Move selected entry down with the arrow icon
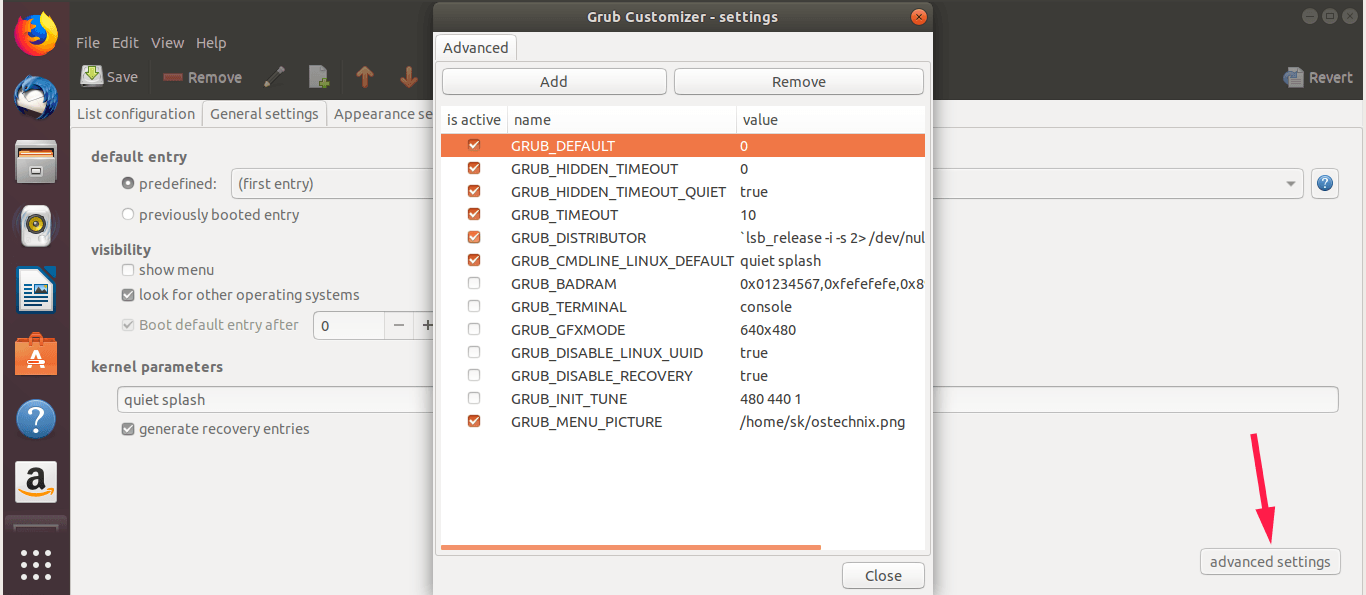 coord(407,76)
